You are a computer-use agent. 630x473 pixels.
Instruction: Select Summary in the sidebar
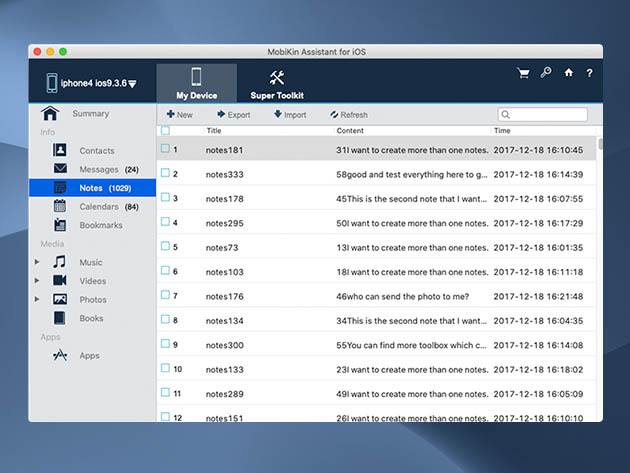[x=91, y=114]
